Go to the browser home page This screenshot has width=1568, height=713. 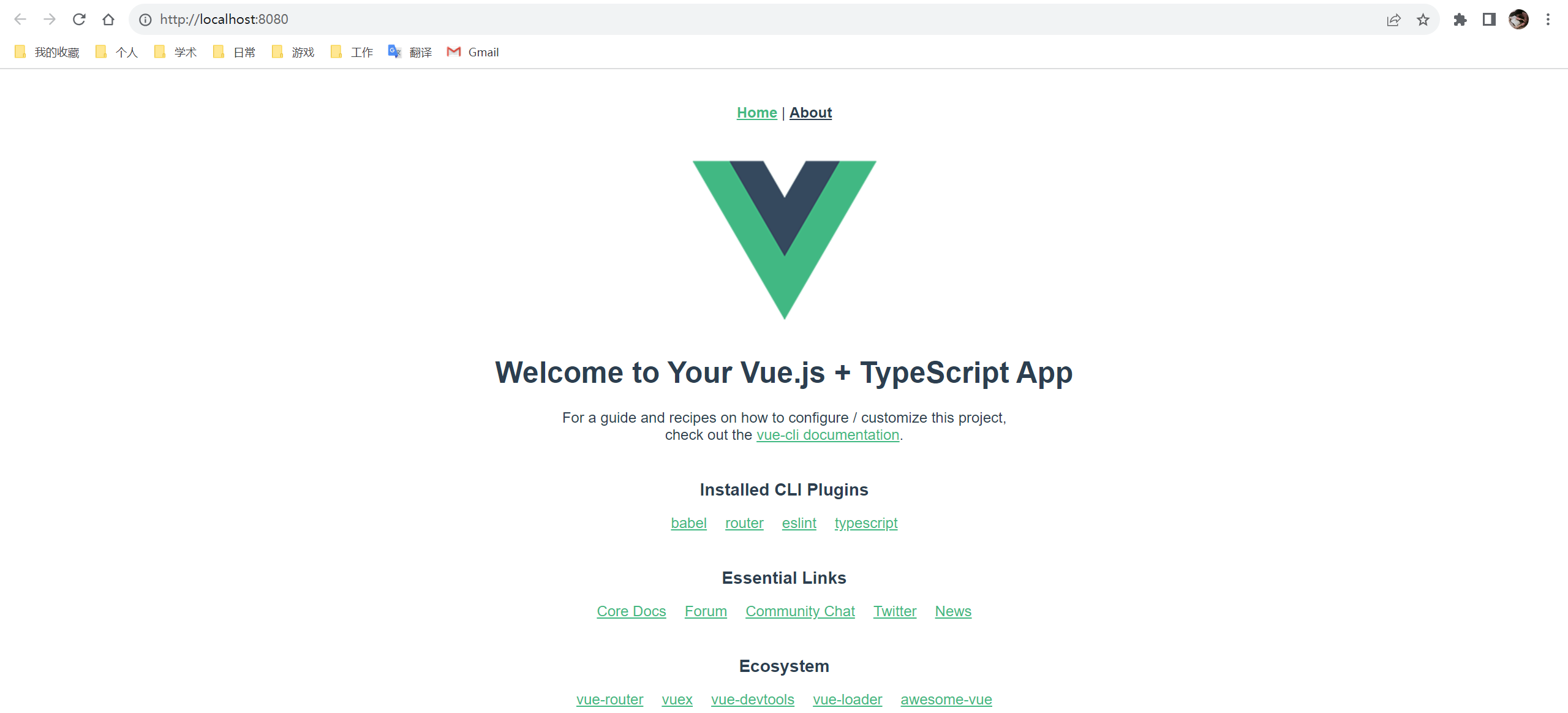108,20
